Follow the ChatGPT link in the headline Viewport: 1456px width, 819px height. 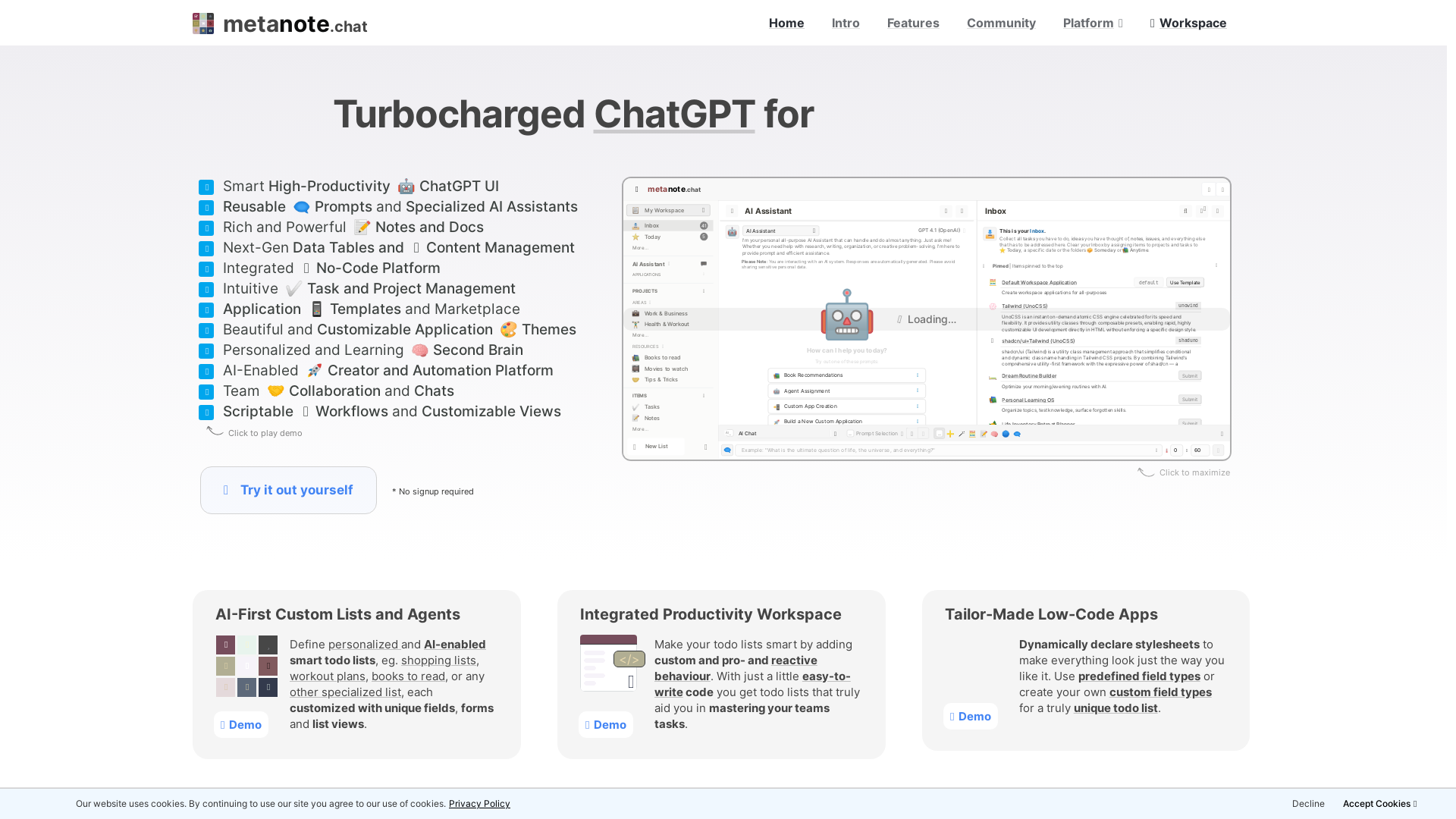coord(674,114)
